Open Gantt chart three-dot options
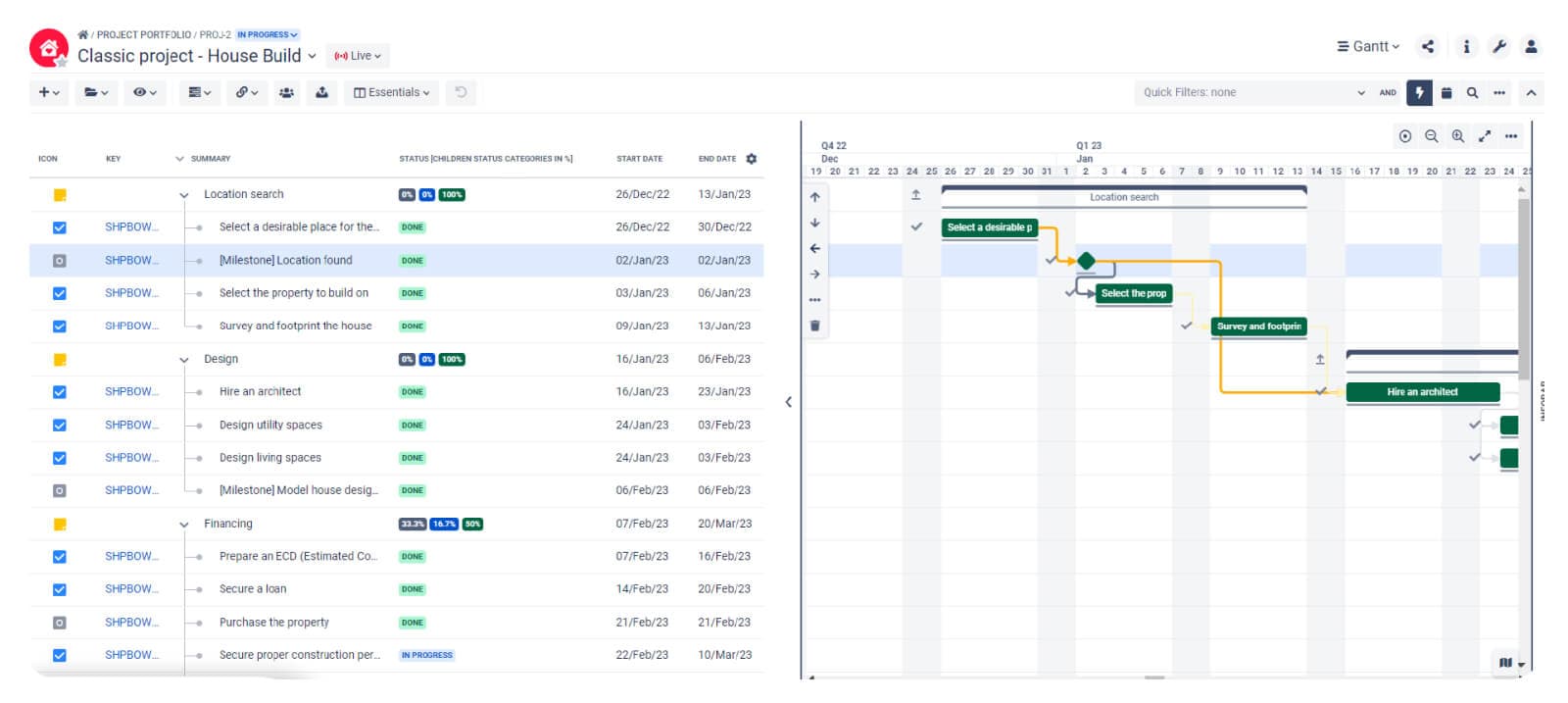The image size is (1568, 703). (x=1511, y=136)
